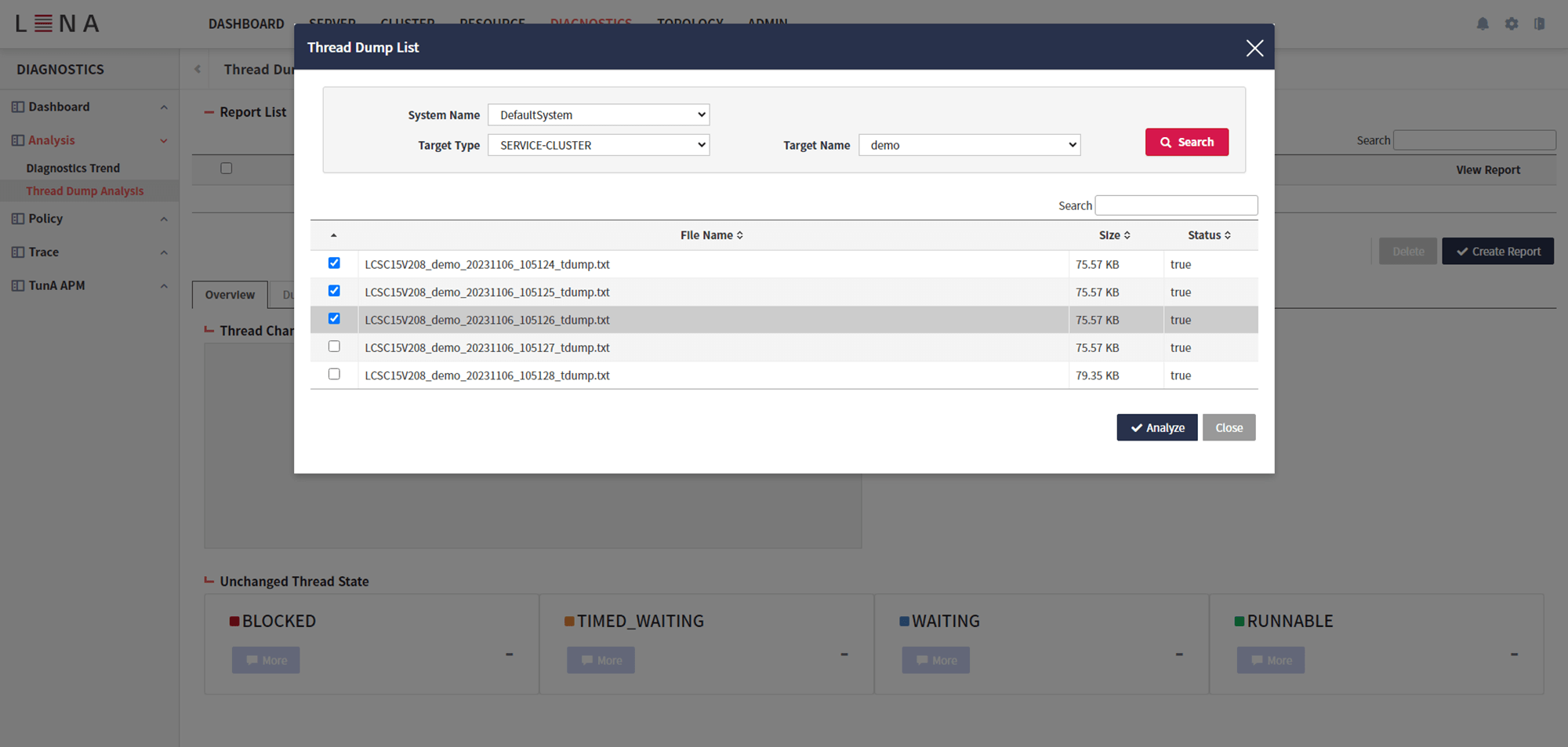Click the documentation icon in the top bar
The width and height of the screenshot is (1568, 747).
(x=1540, y=24)
